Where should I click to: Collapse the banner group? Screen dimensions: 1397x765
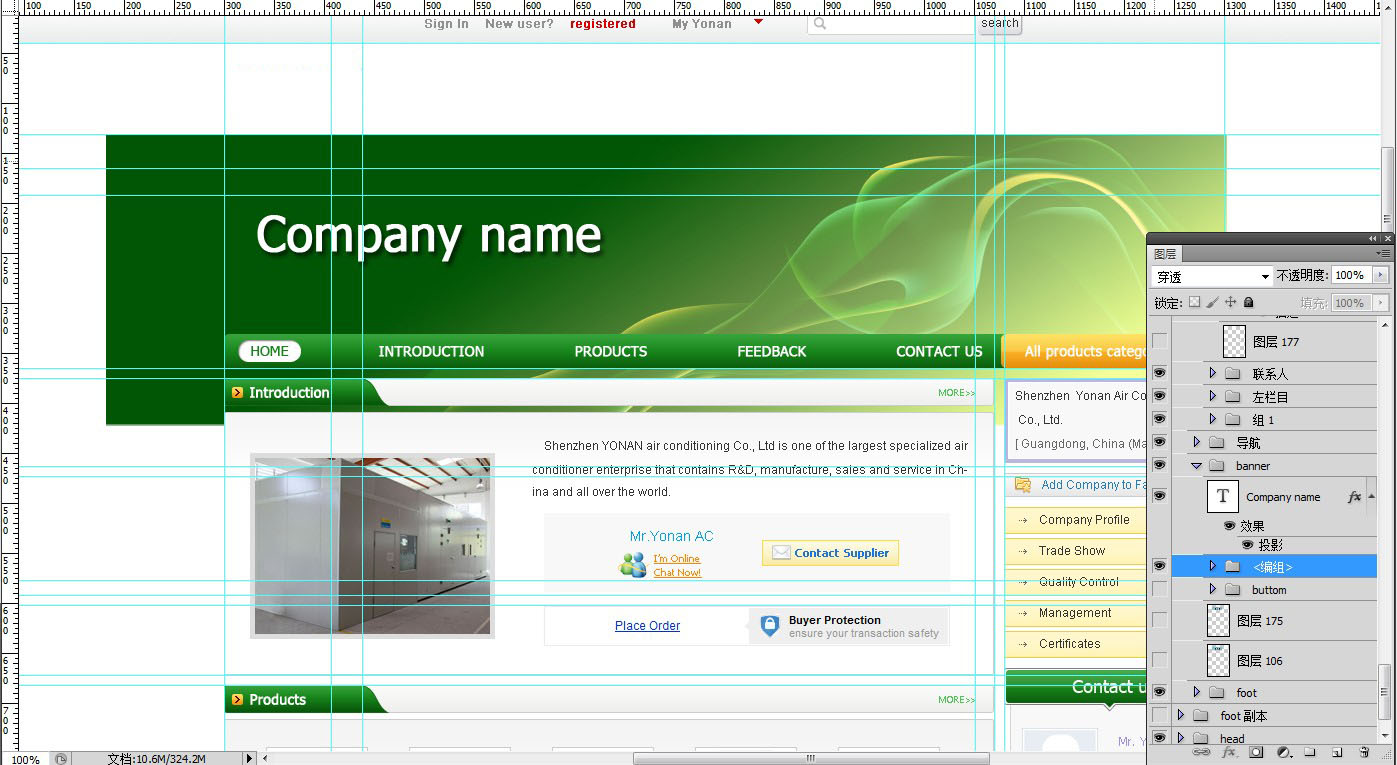point(1196,466)
